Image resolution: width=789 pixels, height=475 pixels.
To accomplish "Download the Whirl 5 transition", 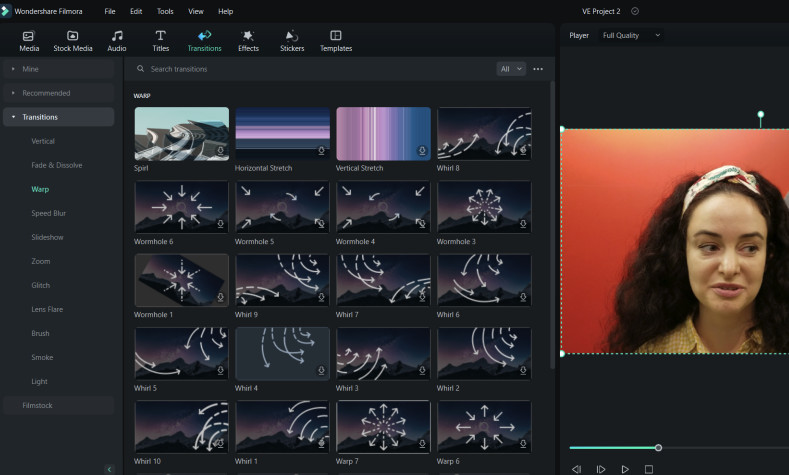I will tap(220, 370).
